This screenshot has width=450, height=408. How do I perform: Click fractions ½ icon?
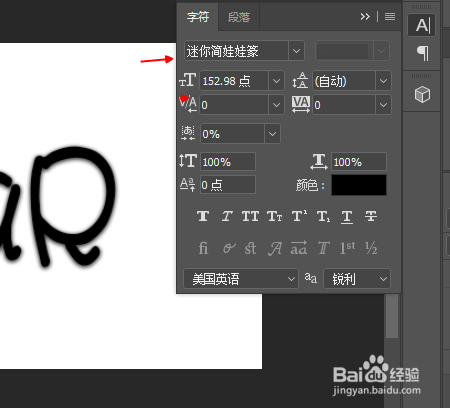coord(371,248)
